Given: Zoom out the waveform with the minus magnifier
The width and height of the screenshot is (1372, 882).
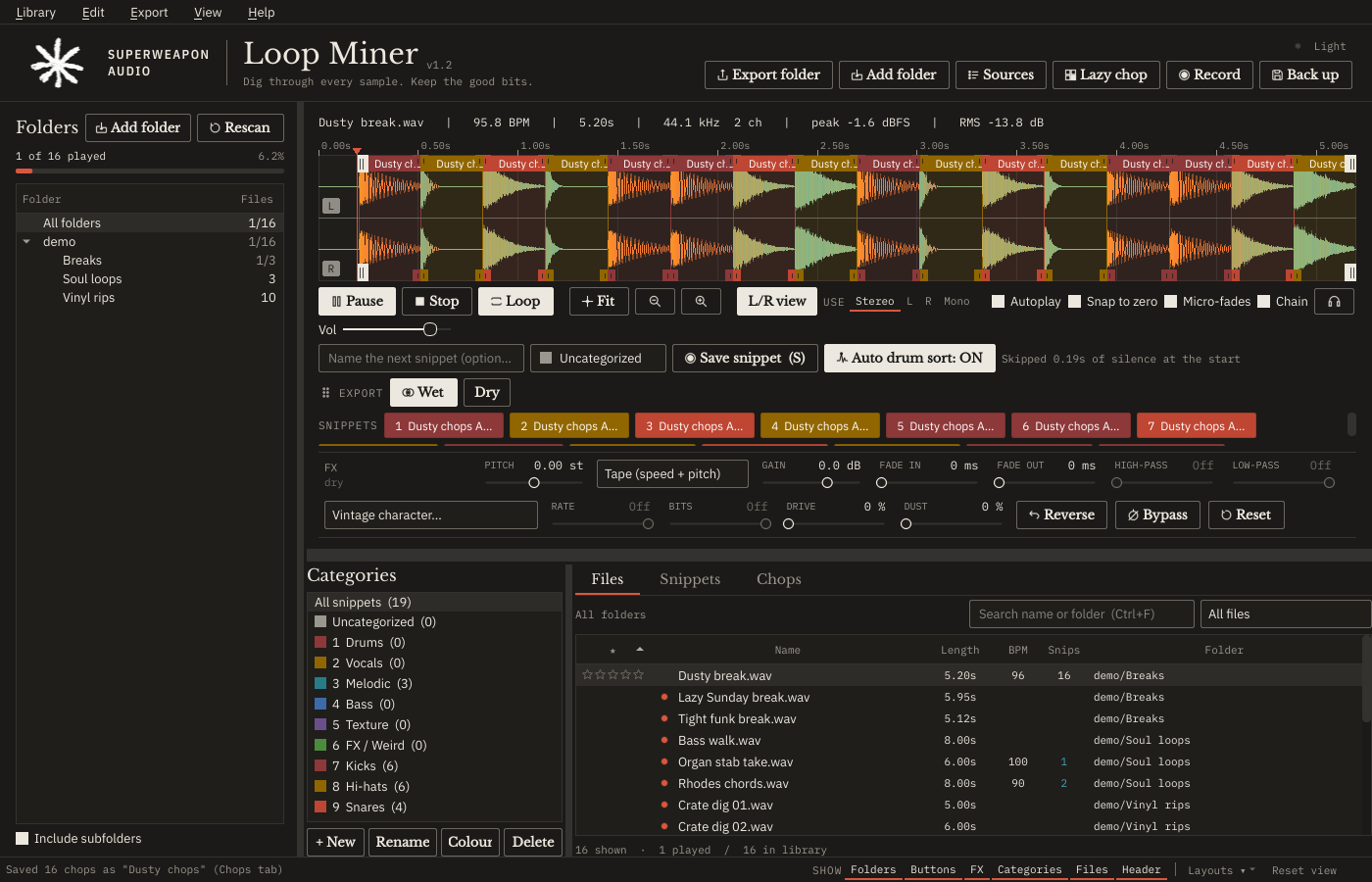Looking at the screenshot, I should click(655, 302).
